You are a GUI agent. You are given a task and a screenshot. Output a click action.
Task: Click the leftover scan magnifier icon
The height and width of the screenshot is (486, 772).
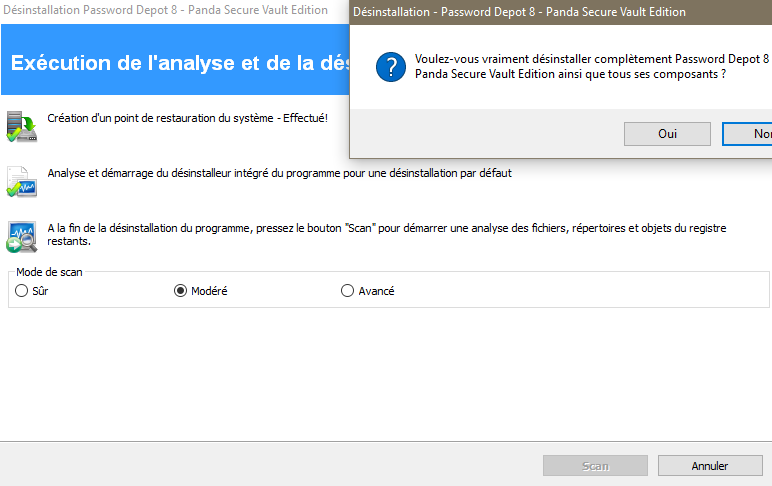(x=22, y=237)
